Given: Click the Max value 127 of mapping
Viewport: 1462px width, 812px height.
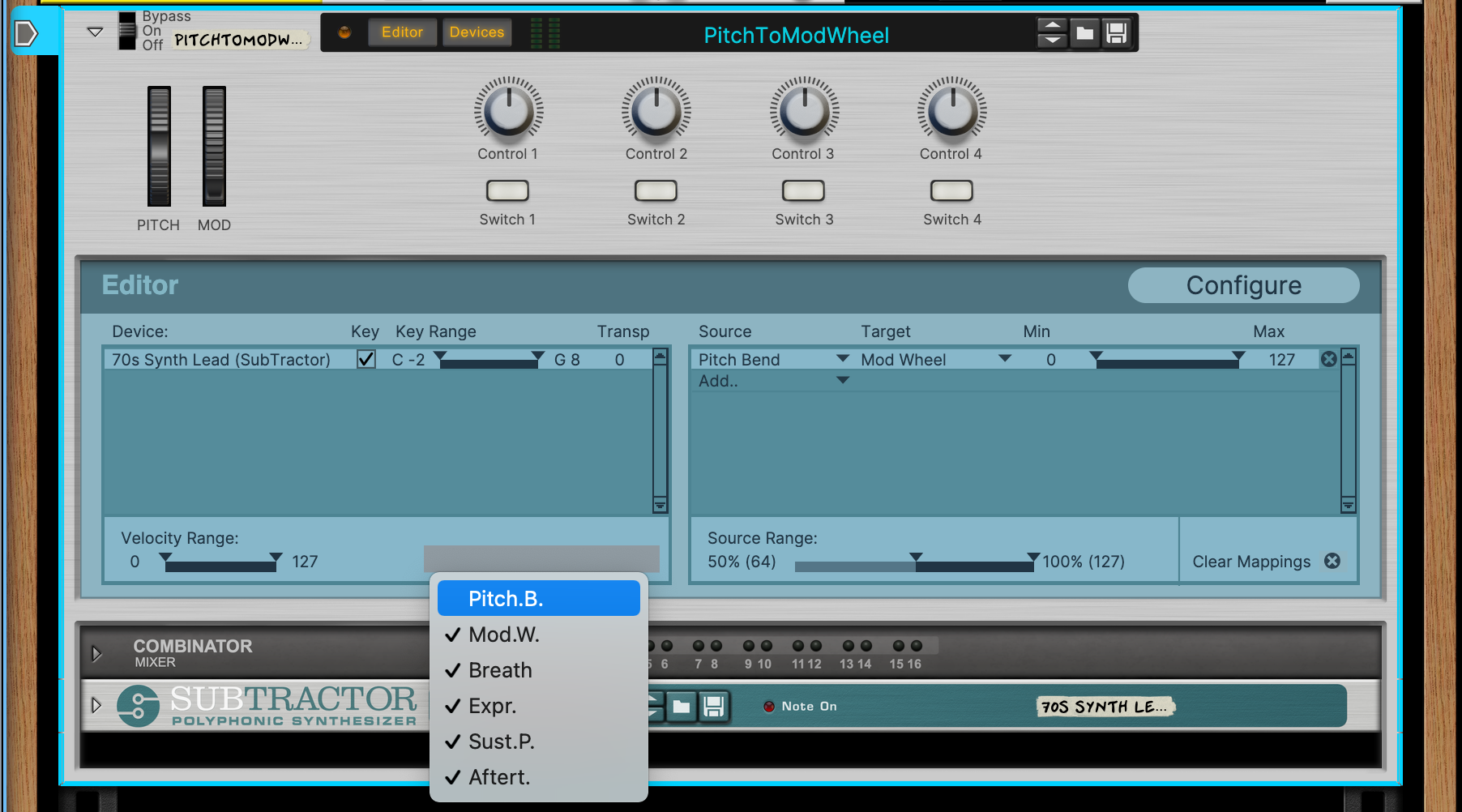Looking at the screenshot, I should point(1282,360).
